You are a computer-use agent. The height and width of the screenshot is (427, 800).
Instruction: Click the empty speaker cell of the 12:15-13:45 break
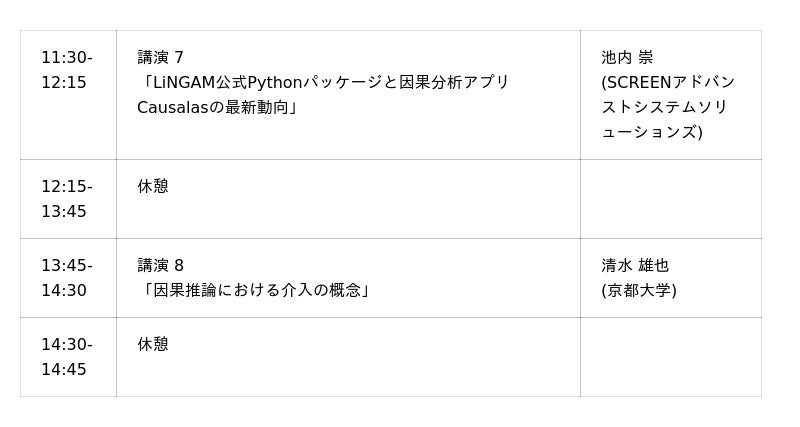(x=670, y=199)
